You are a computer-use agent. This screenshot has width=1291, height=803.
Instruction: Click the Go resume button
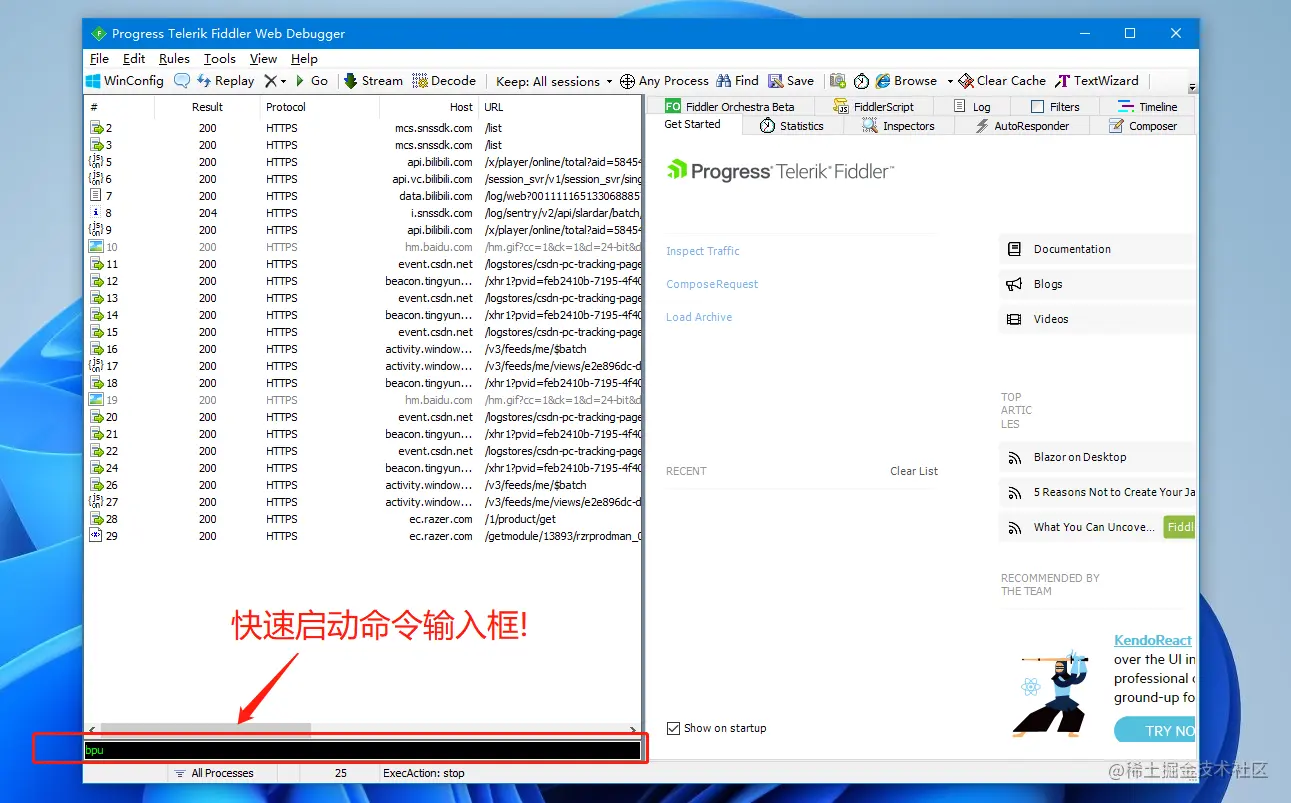(x=311, y=81)
